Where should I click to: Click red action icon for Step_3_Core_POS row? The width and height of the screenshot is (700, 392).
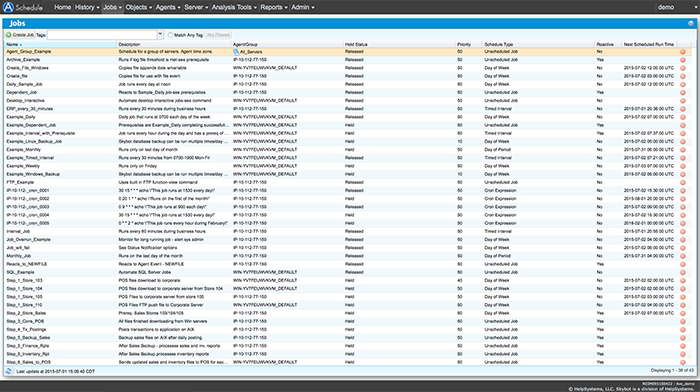pos(683,321)
